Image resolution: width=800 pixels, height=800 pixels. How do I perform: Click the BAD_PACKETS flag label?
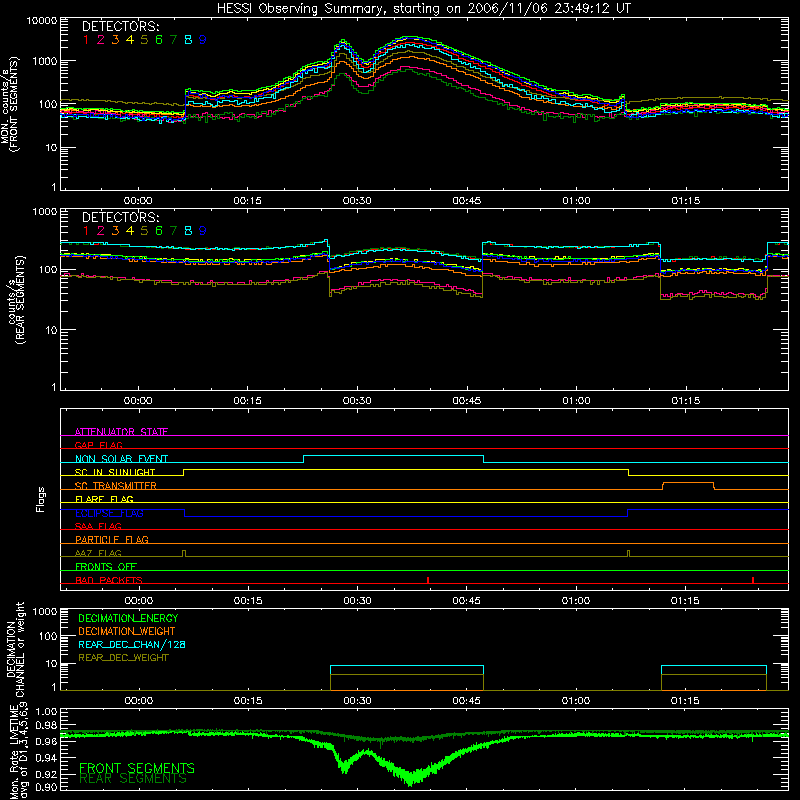[109, 580]
